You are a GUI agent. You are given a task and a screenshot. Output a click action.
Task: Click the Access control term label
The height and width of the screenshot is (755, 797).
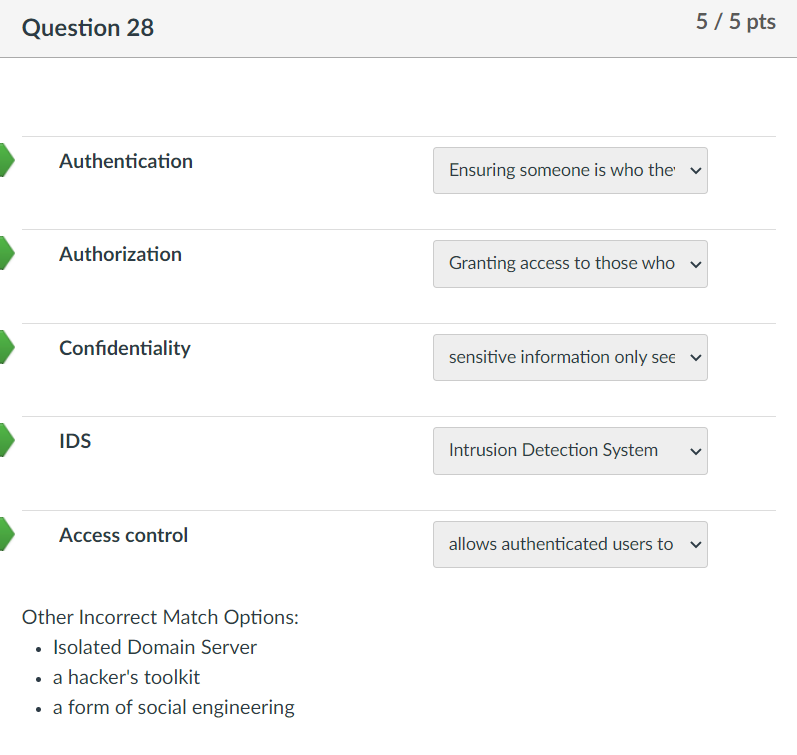[x=124, y=535]
